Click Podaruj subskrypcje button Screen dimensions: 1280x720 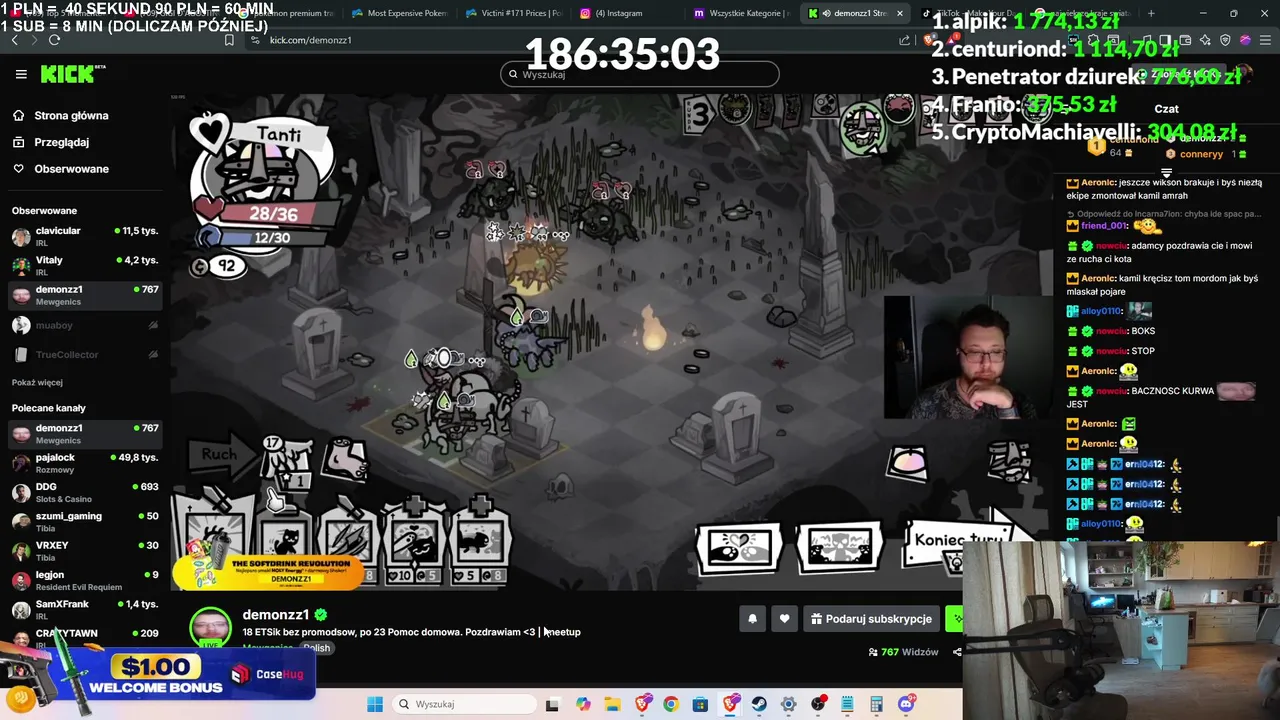[x=870, y=619]
